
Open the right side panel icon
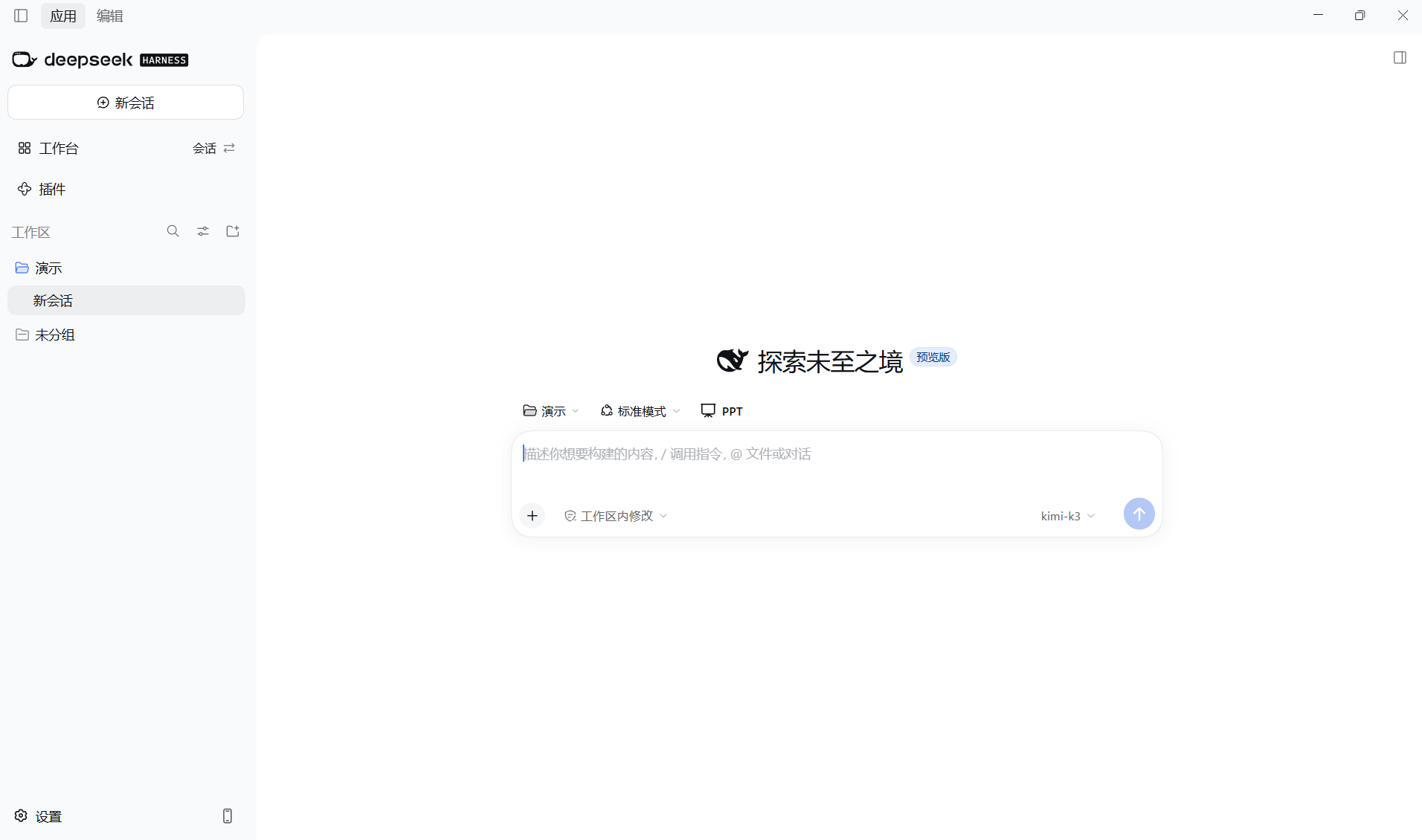[x=1400, y=58]
